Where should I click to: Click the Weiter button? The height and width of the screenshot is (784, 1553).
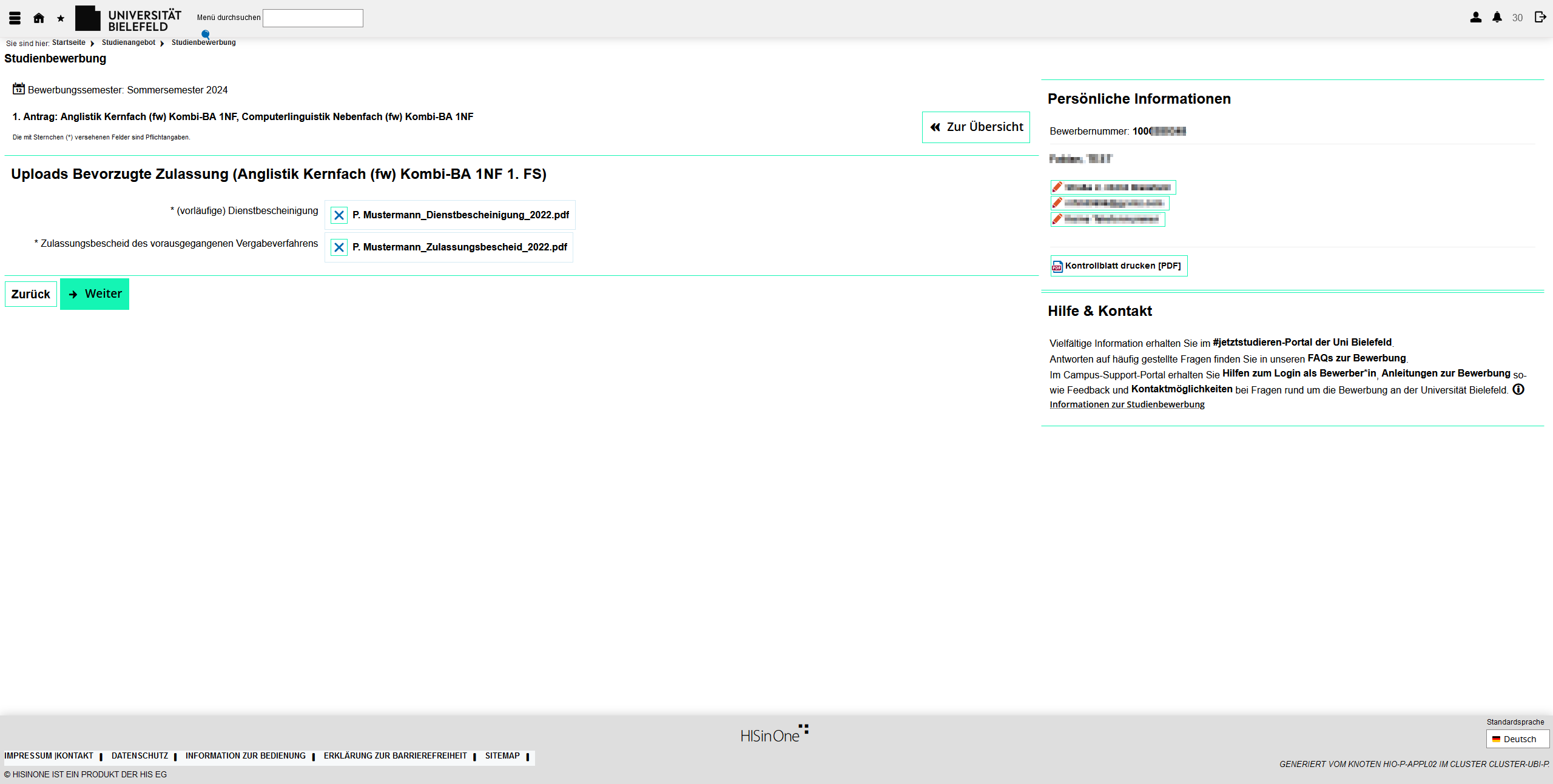click(x=95, y=294)
